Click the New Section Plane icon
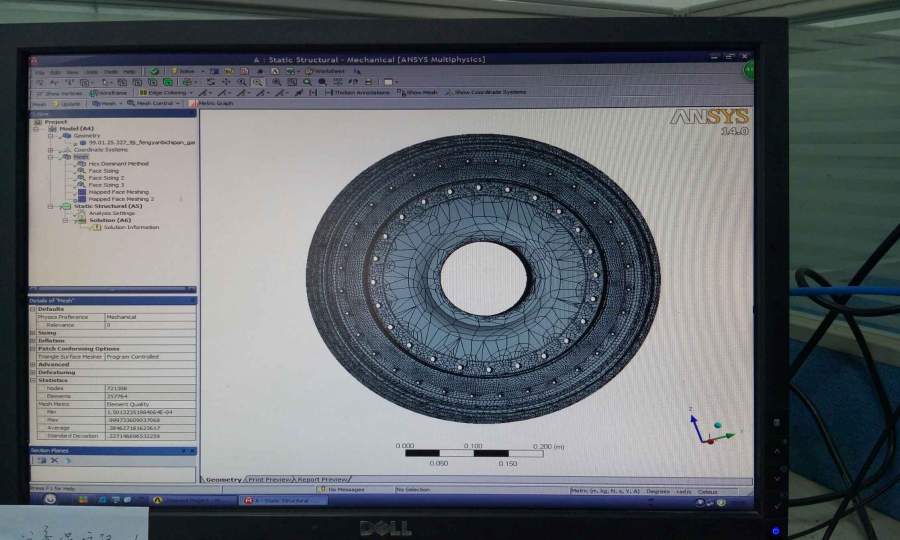Viewport: 900px width, 540px height. (x=41, y=460)
